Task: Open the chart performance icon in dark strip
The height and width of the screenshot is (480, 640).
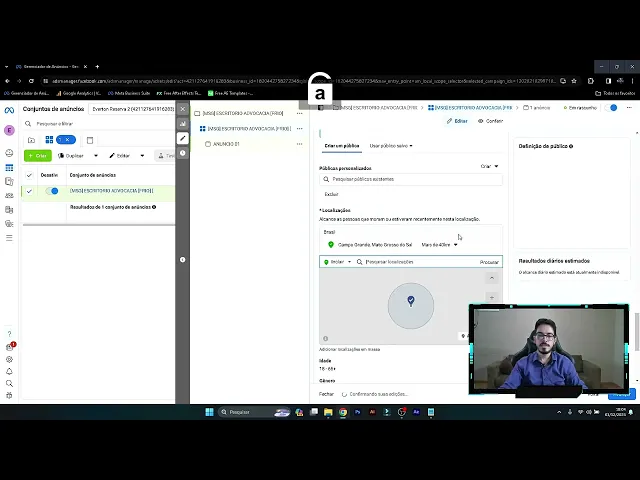Action: point(183,124)
